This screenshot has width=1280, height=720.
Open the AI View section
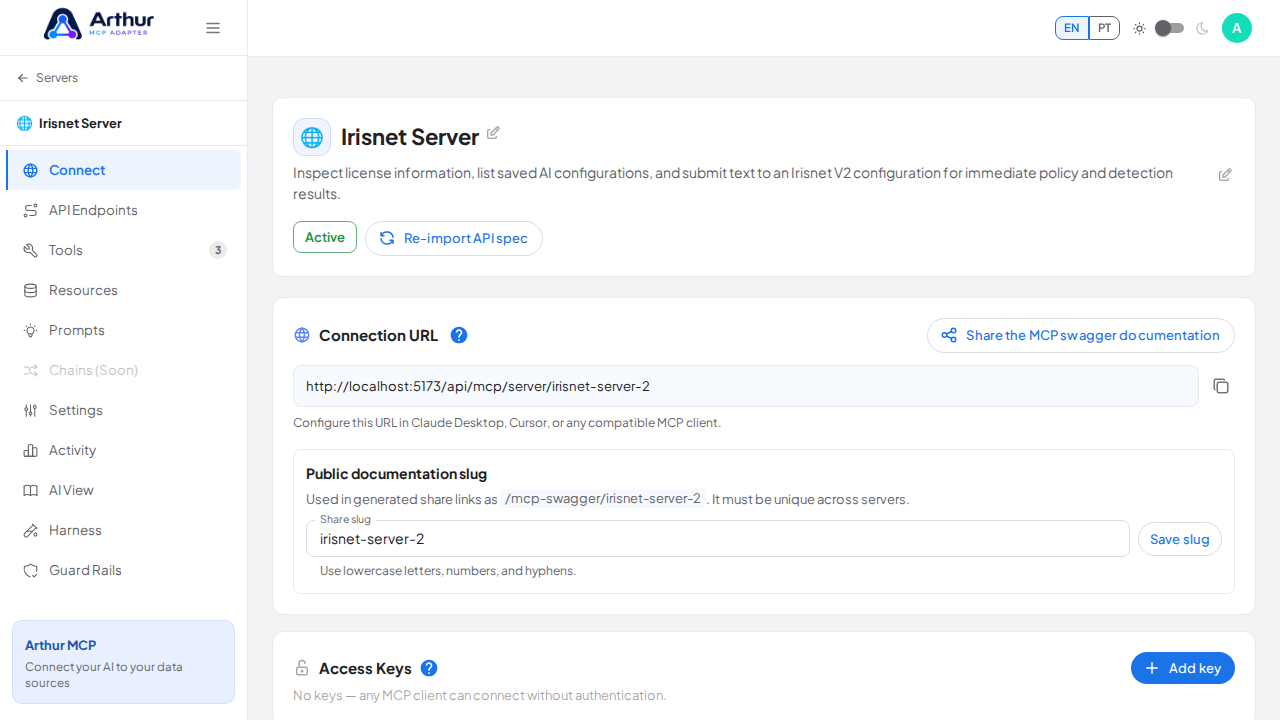pyautogui.click(x=124, y=490)
